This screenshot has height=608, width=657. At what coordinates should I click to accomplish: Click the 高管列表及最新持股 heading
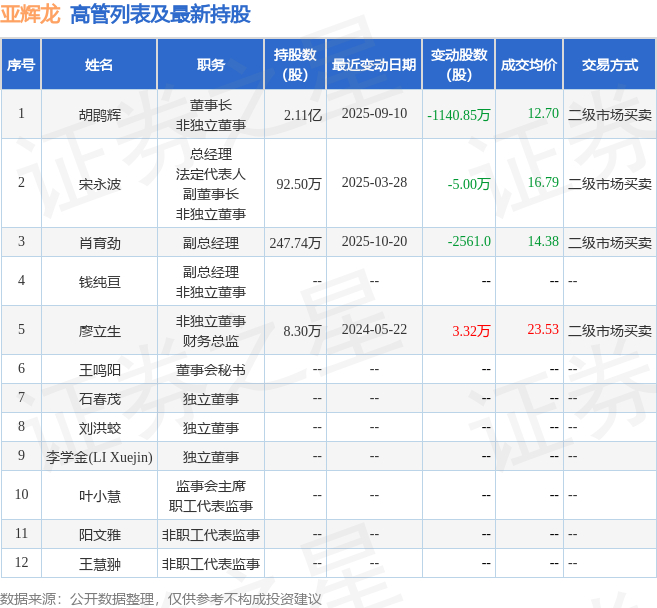tap(160, 15)
